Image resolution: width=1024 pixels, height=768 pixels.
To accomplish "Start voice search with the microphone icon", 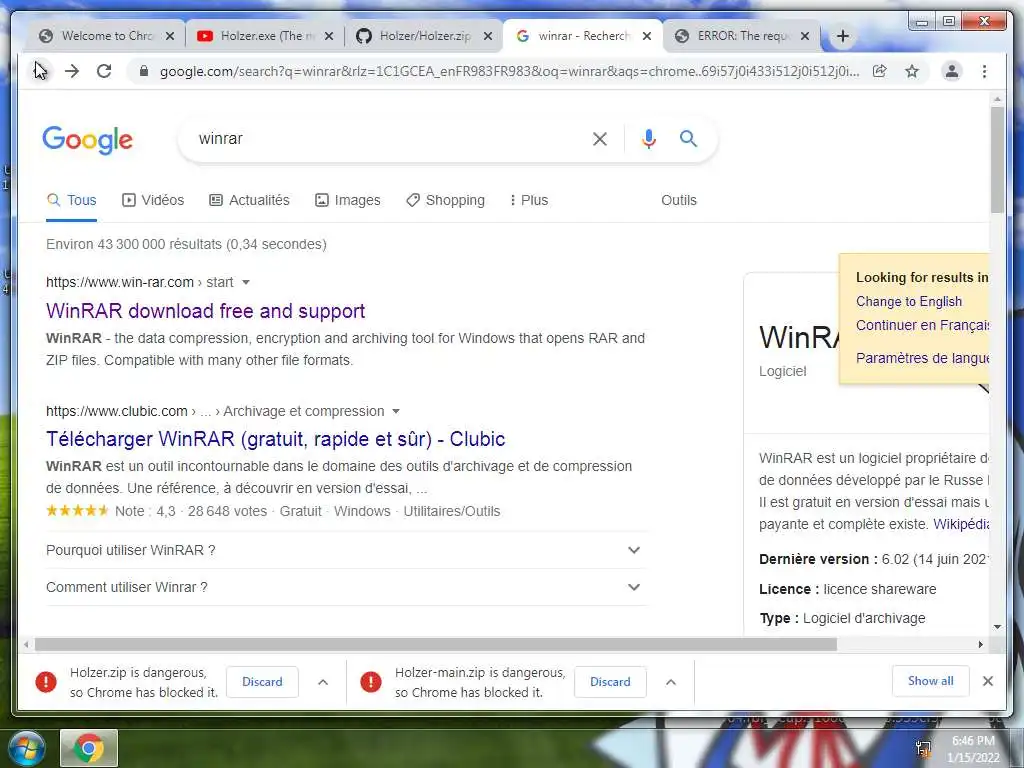I will (648, 138).
